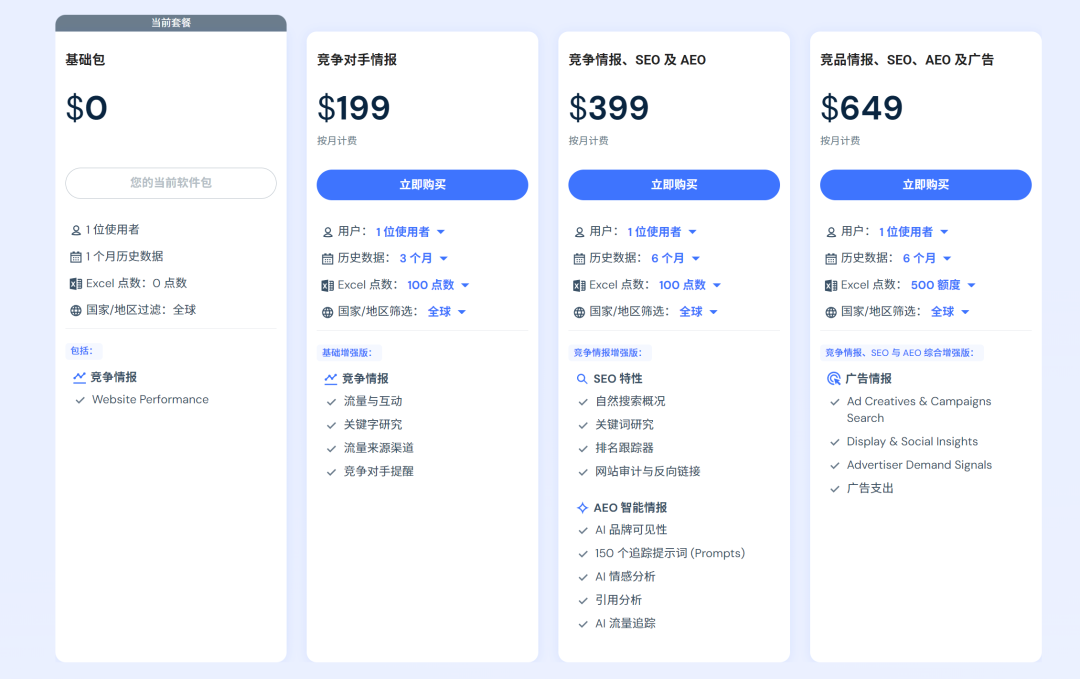Click calendar icon in $649 plan

pos(831,259)
